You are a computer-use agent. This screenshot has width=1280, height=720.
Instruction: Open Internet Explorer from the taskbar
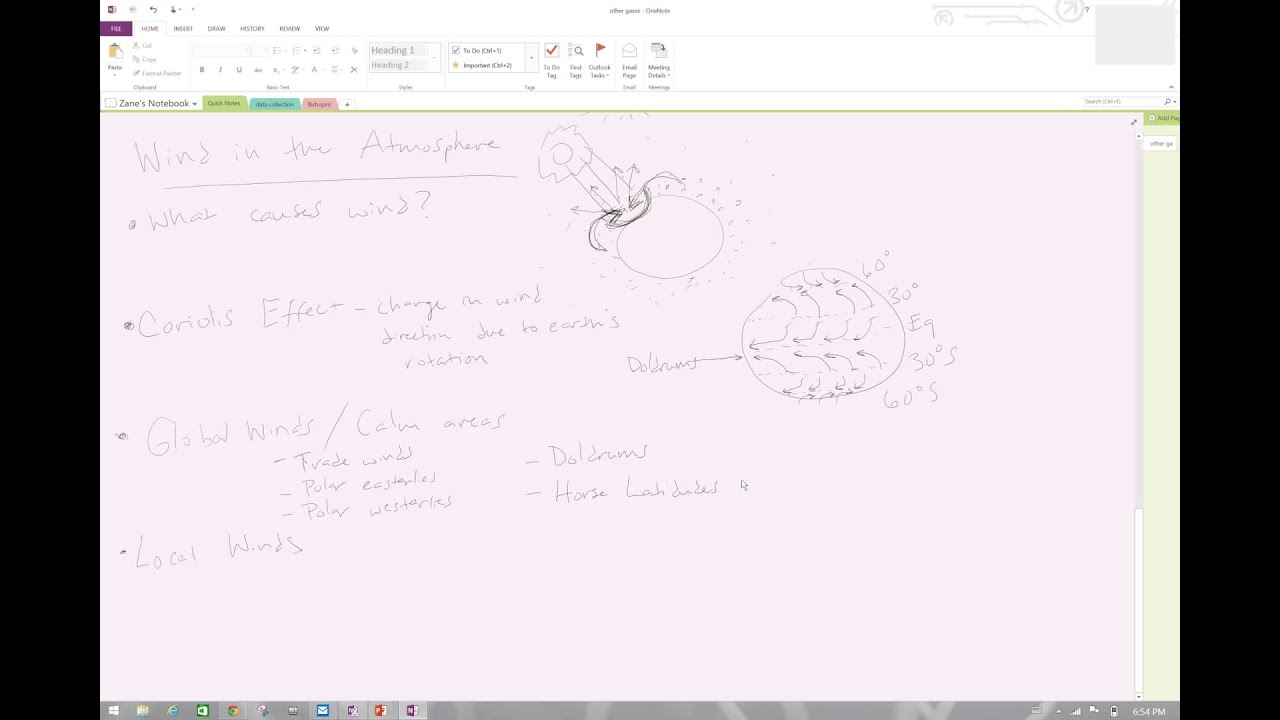point(172,711)
